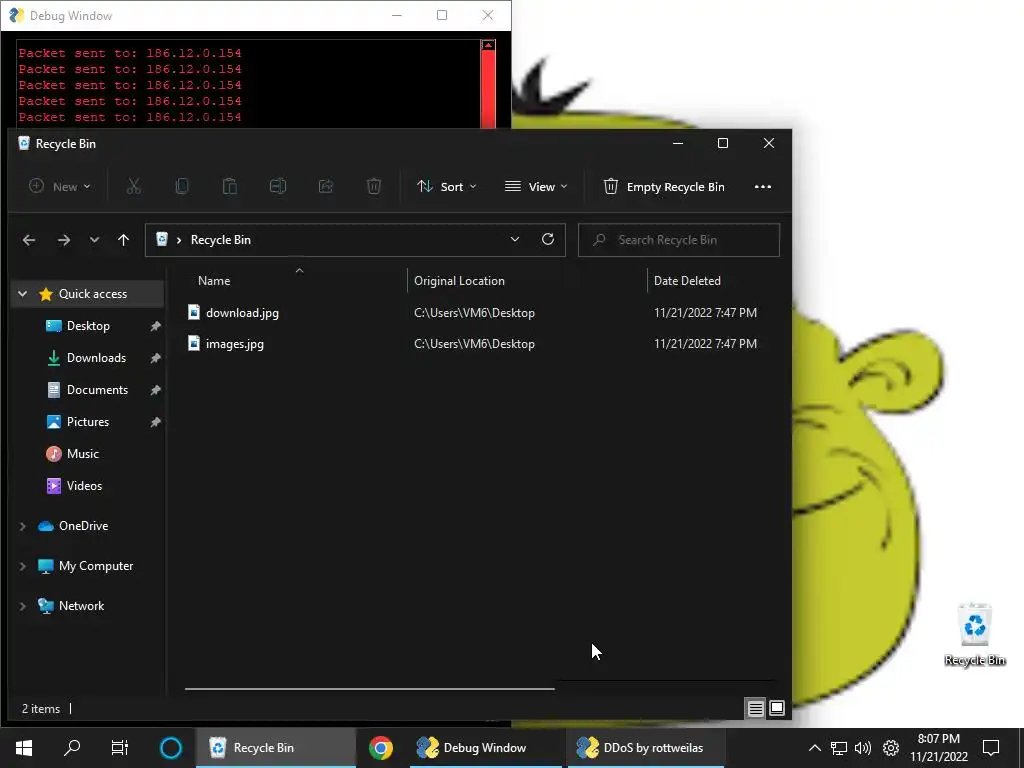
Task: Click the Paste clipboard icon in toolbar
Action: tap(230, 187)
